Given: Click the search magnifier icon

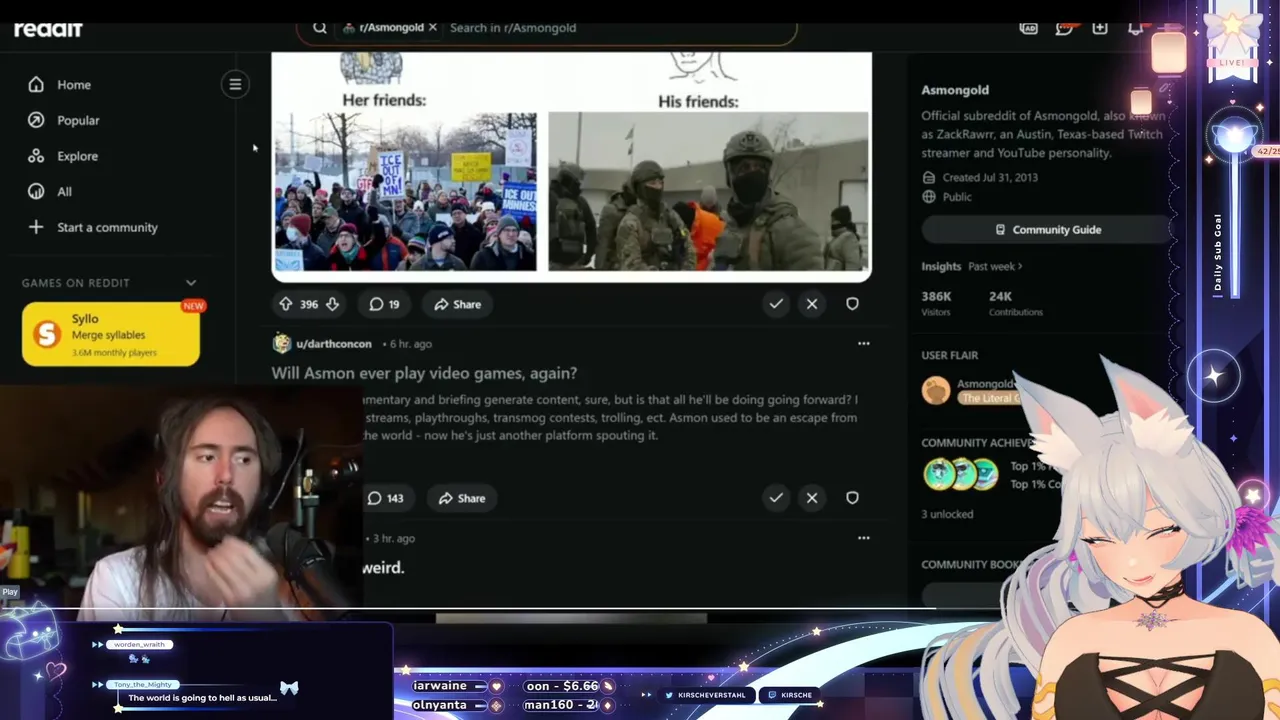Looking at the screenshot, I should point(320,28).
